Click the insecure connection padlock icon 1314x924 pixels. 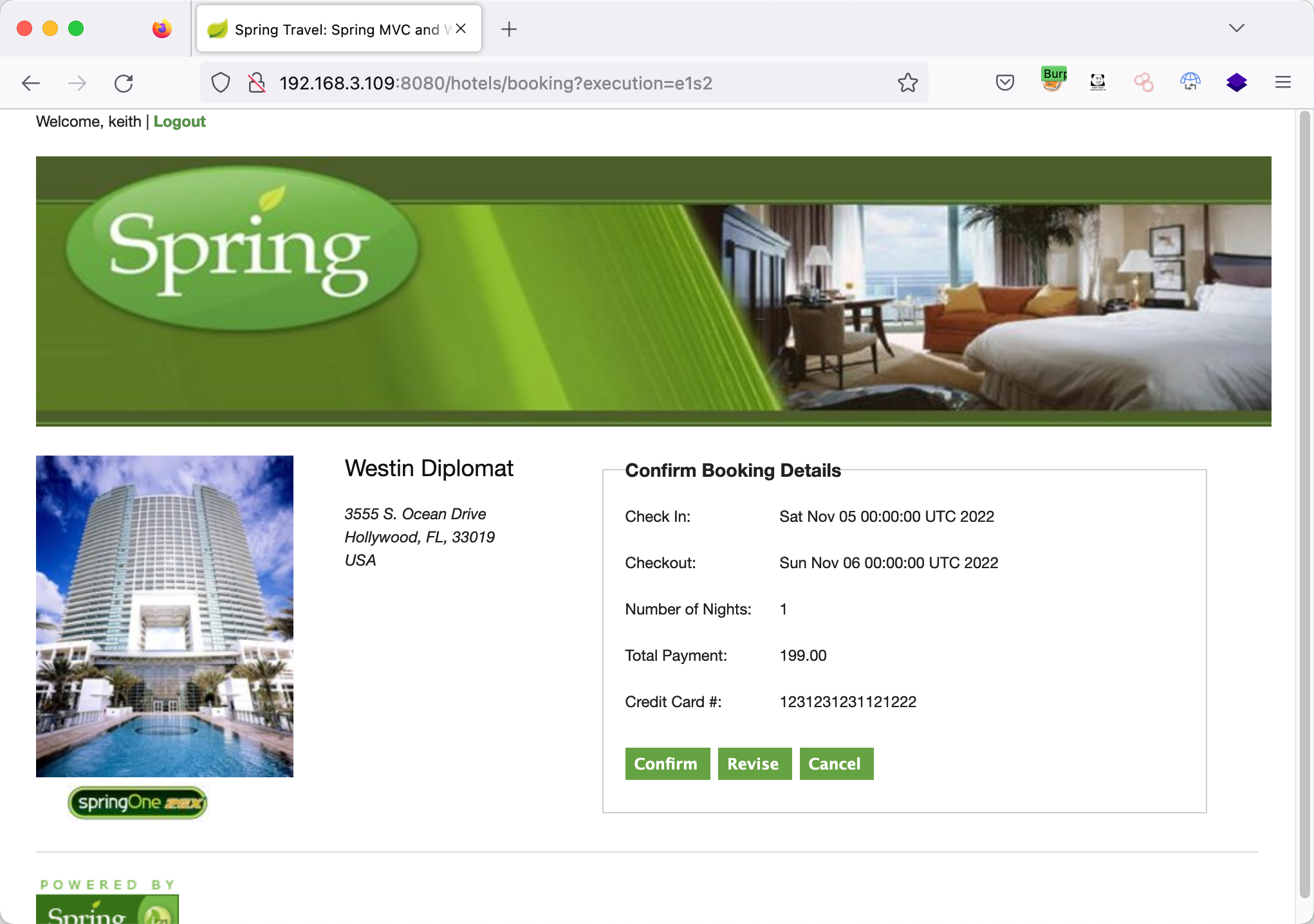(256, 83)
